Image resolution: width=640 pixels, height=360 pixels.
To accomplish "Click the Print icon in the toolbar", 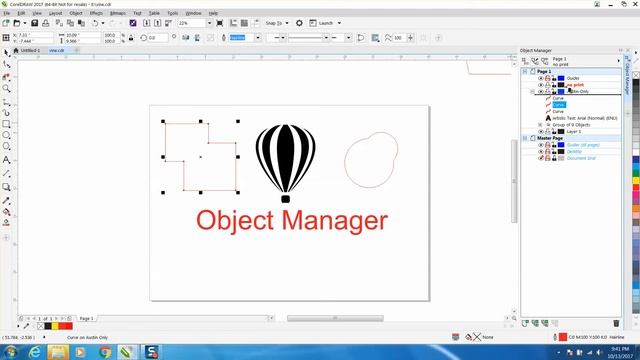I will coord(45,23).
